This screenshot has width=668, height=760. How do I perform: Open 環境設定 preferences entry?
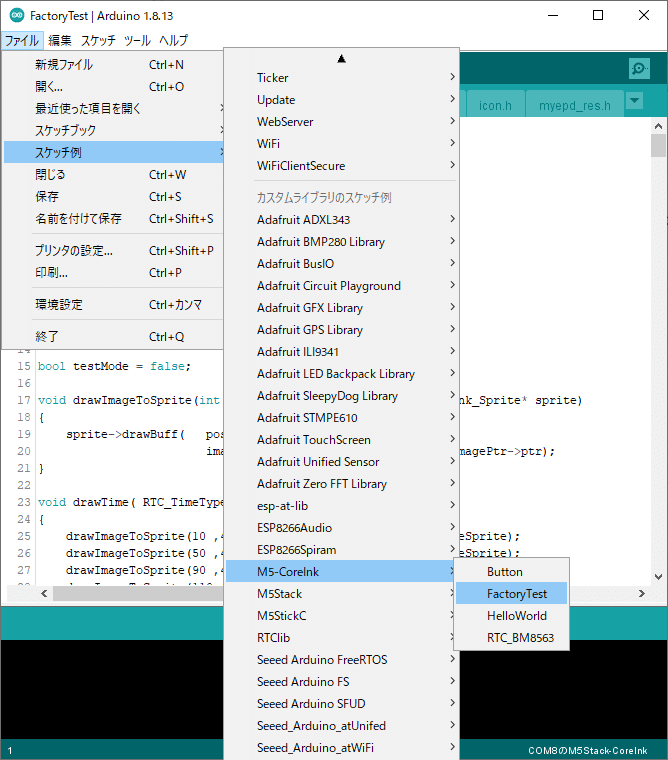(x=113, y=304)
